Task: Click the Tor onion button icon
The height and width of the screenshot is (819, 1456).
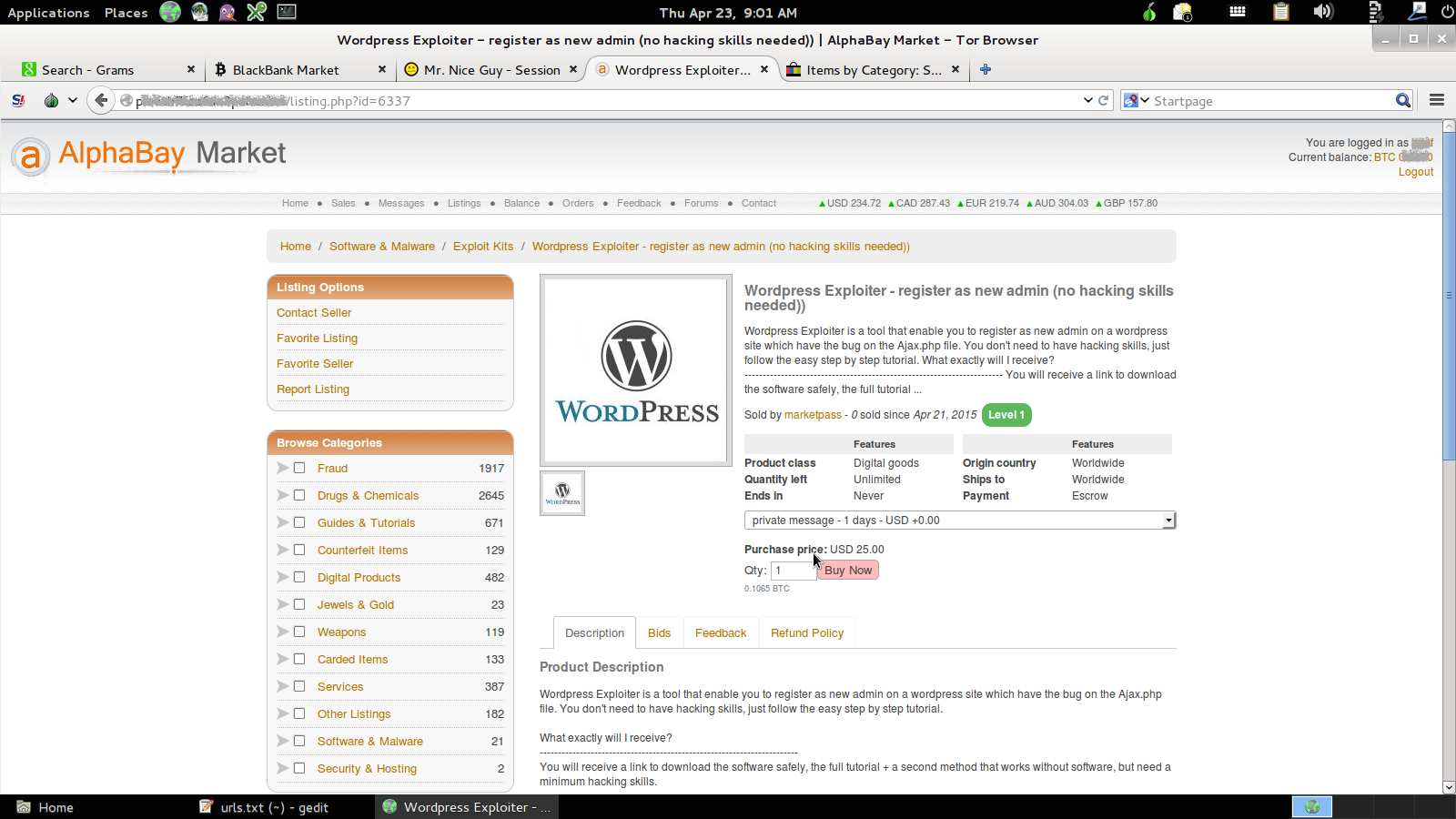Action: 52,100
